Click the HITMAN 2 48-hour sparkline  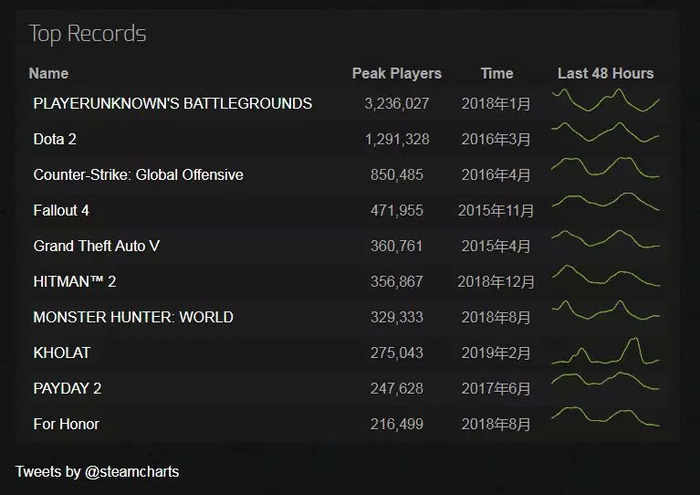coord(605,276)
